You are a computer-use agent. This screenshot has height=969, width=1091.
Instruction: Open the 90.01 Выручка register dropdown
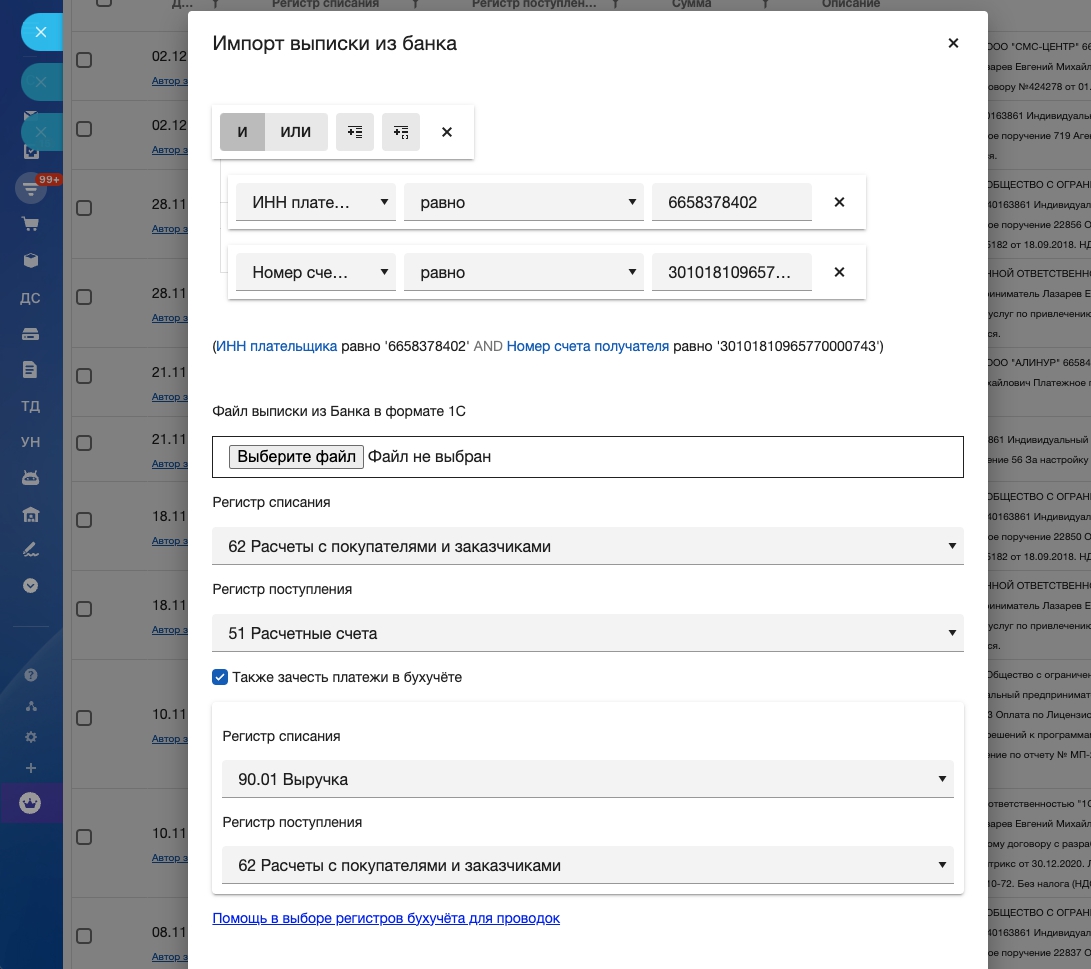(588, 779)
